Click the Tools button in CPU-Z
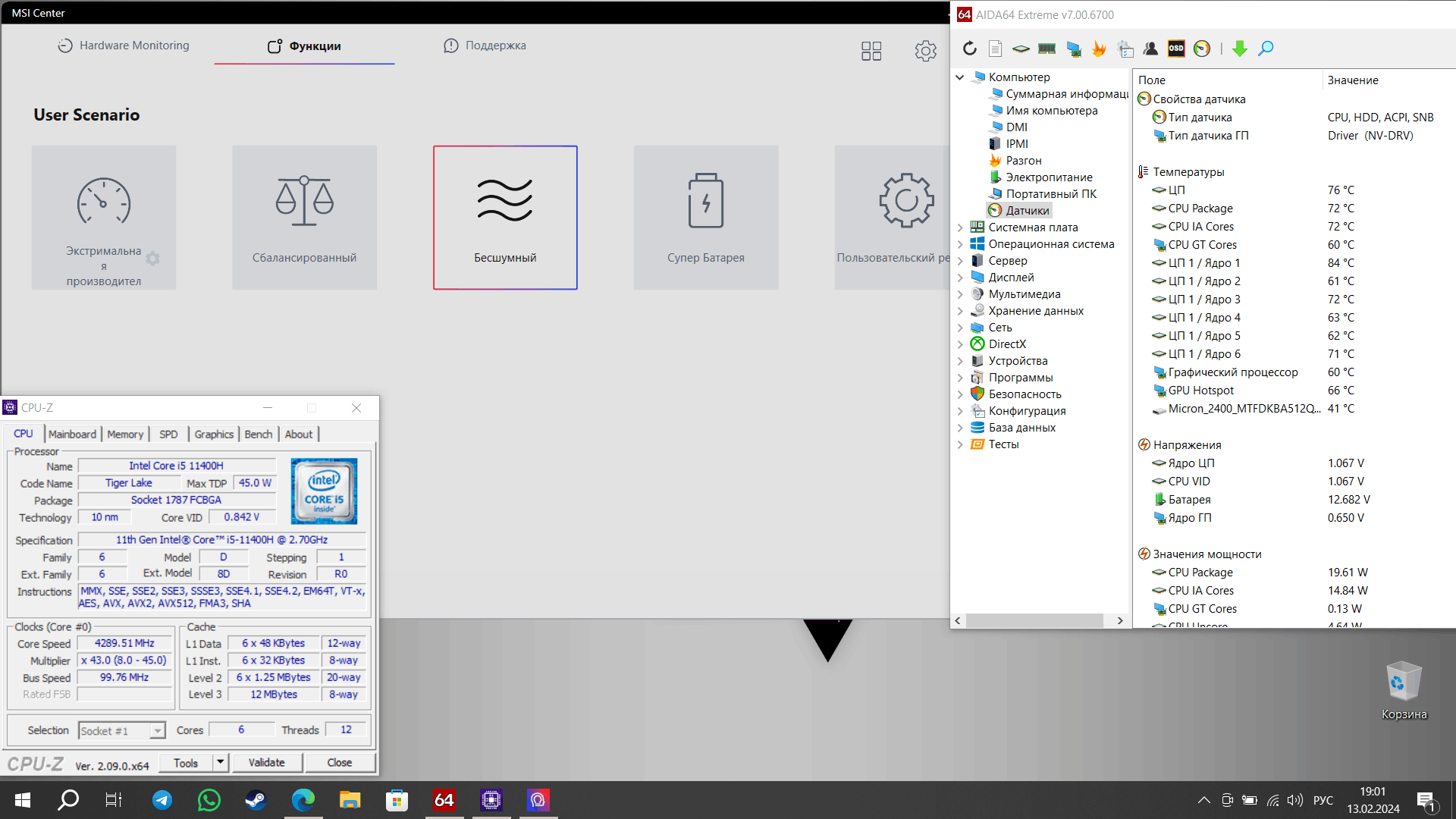Screen dimensions: 1456x819 tap(186, 763)
